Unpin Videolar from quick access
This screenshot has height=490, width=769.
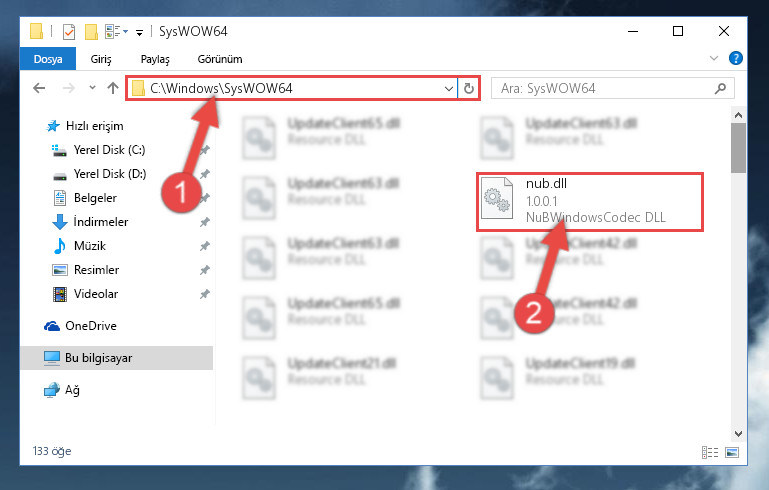(205, 294)
